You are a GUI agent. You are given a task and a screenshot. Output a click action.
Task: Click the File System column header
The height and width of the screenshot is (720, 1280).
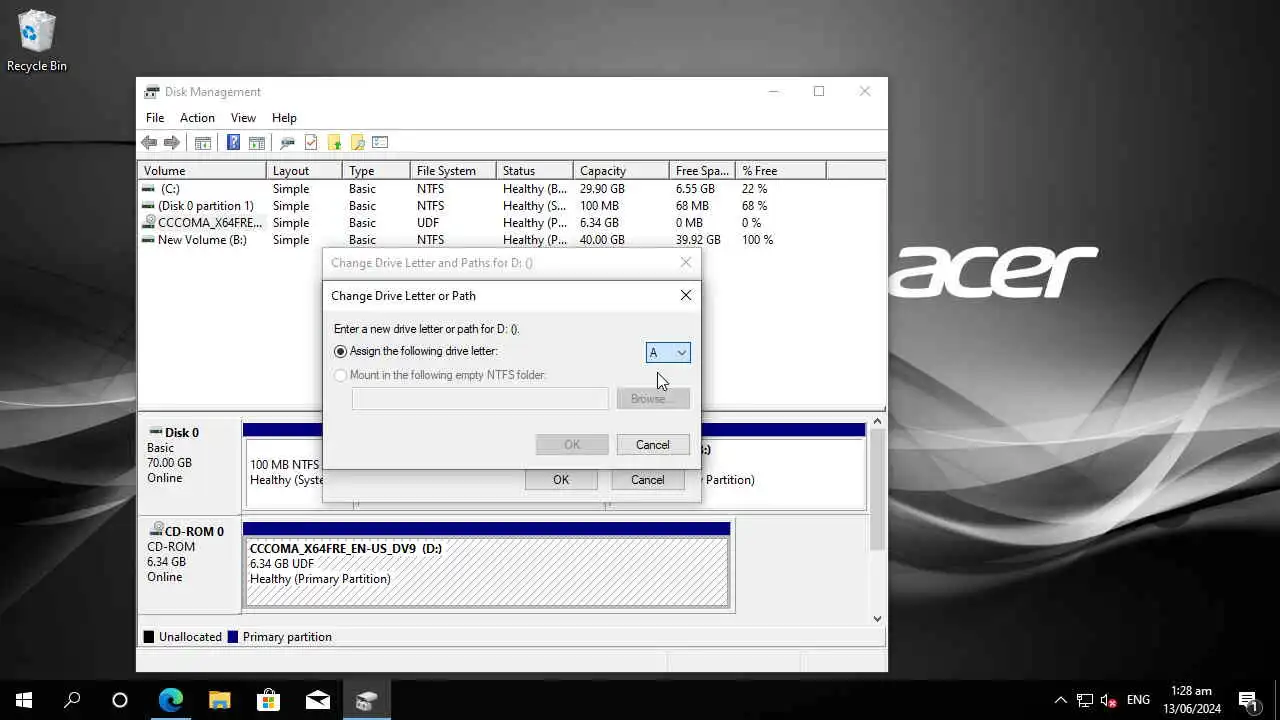[453, 171]
